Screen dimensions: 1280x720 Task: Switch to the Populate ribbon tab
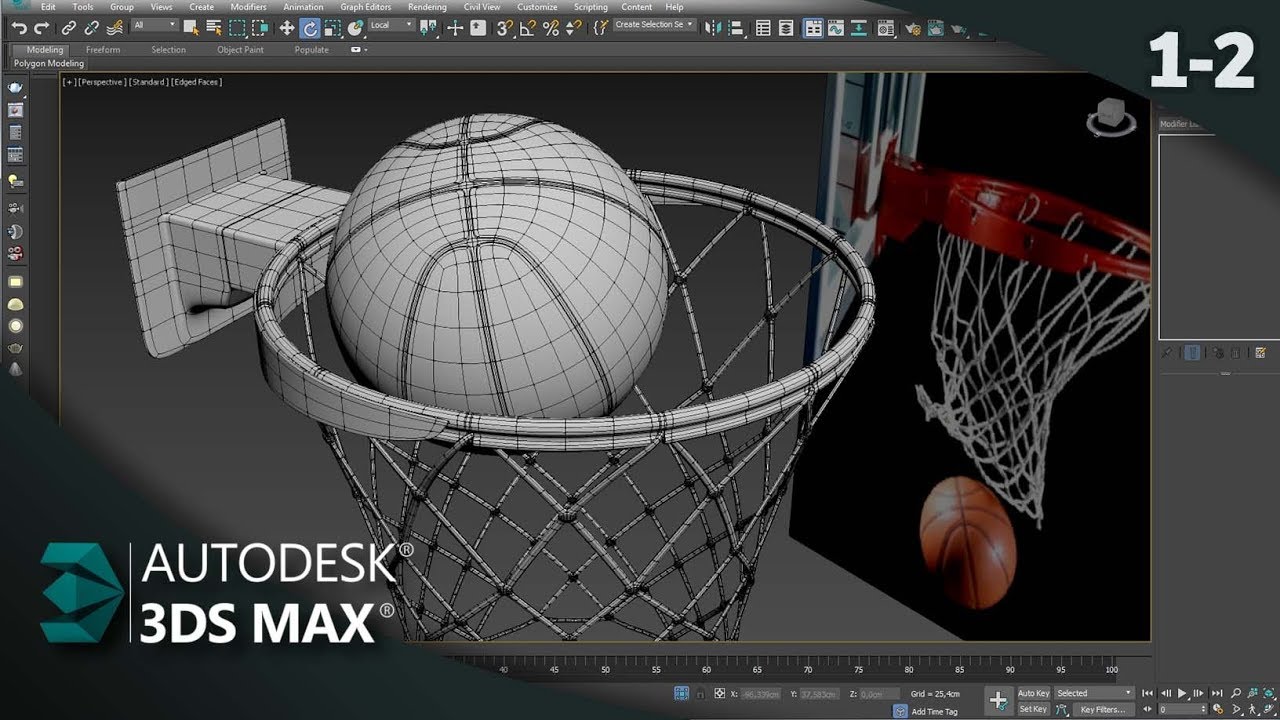click(311, 50)
